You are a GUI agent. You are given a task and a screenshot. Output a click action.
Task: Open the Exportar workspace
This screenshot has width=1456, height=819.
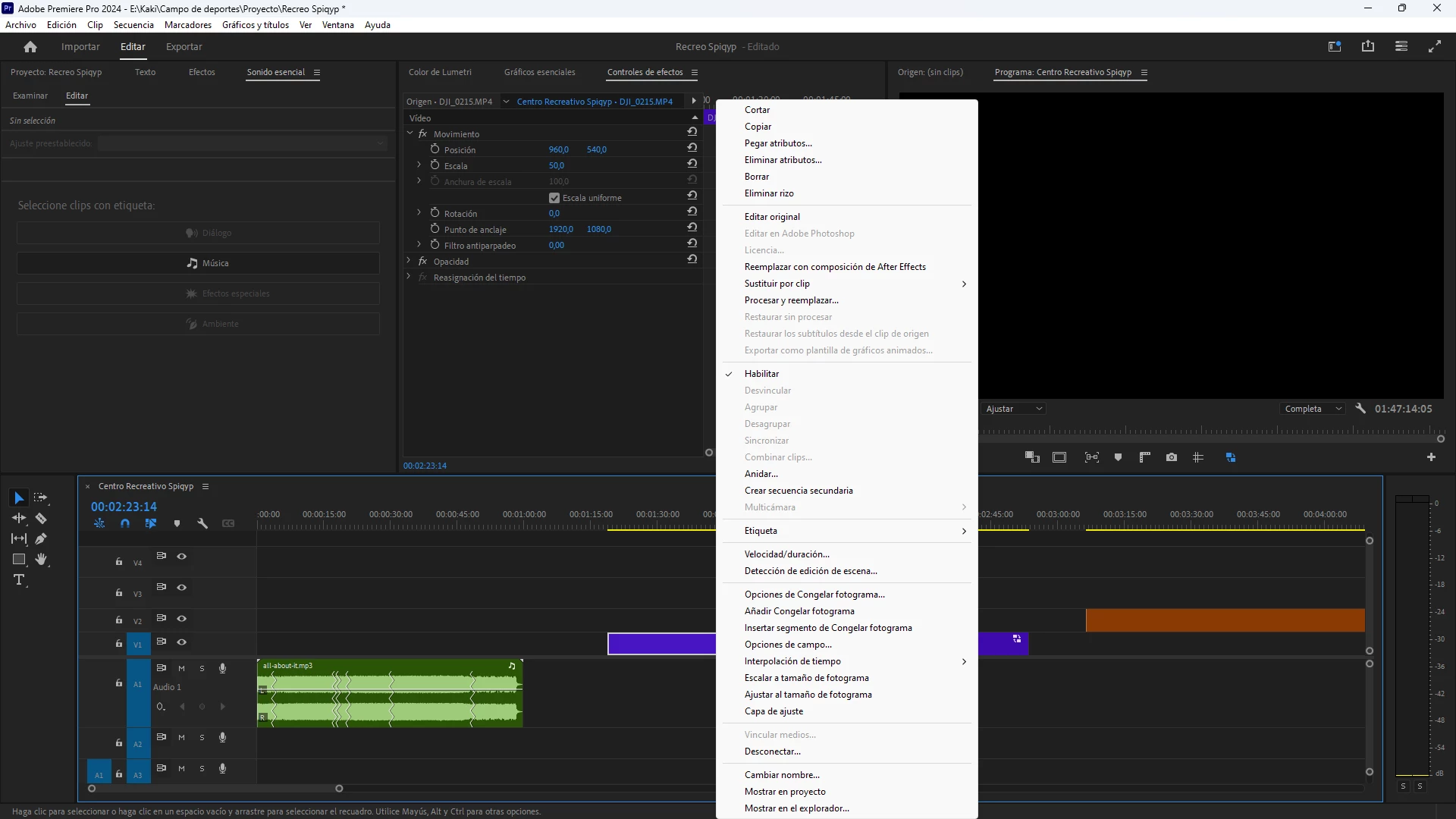(x=184, y=47)
